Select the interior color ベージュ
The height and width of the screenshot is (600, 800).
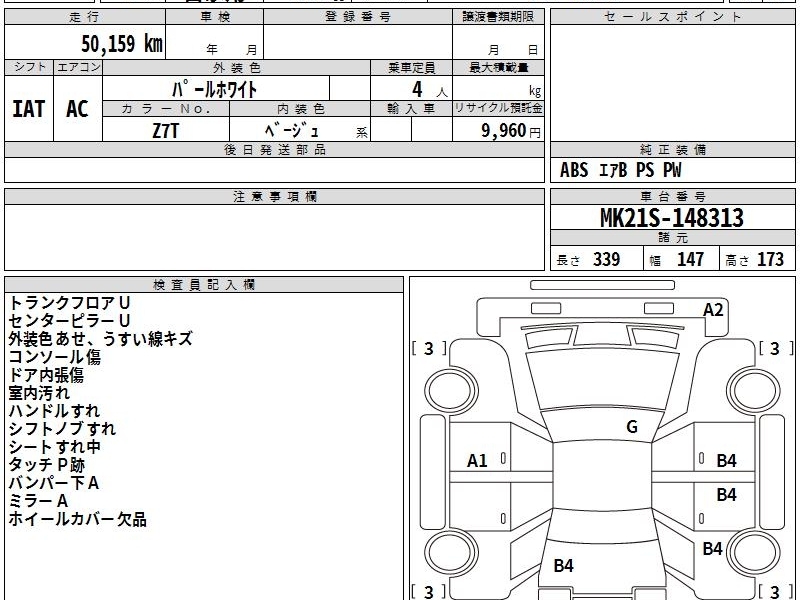(x=292, y=130)
